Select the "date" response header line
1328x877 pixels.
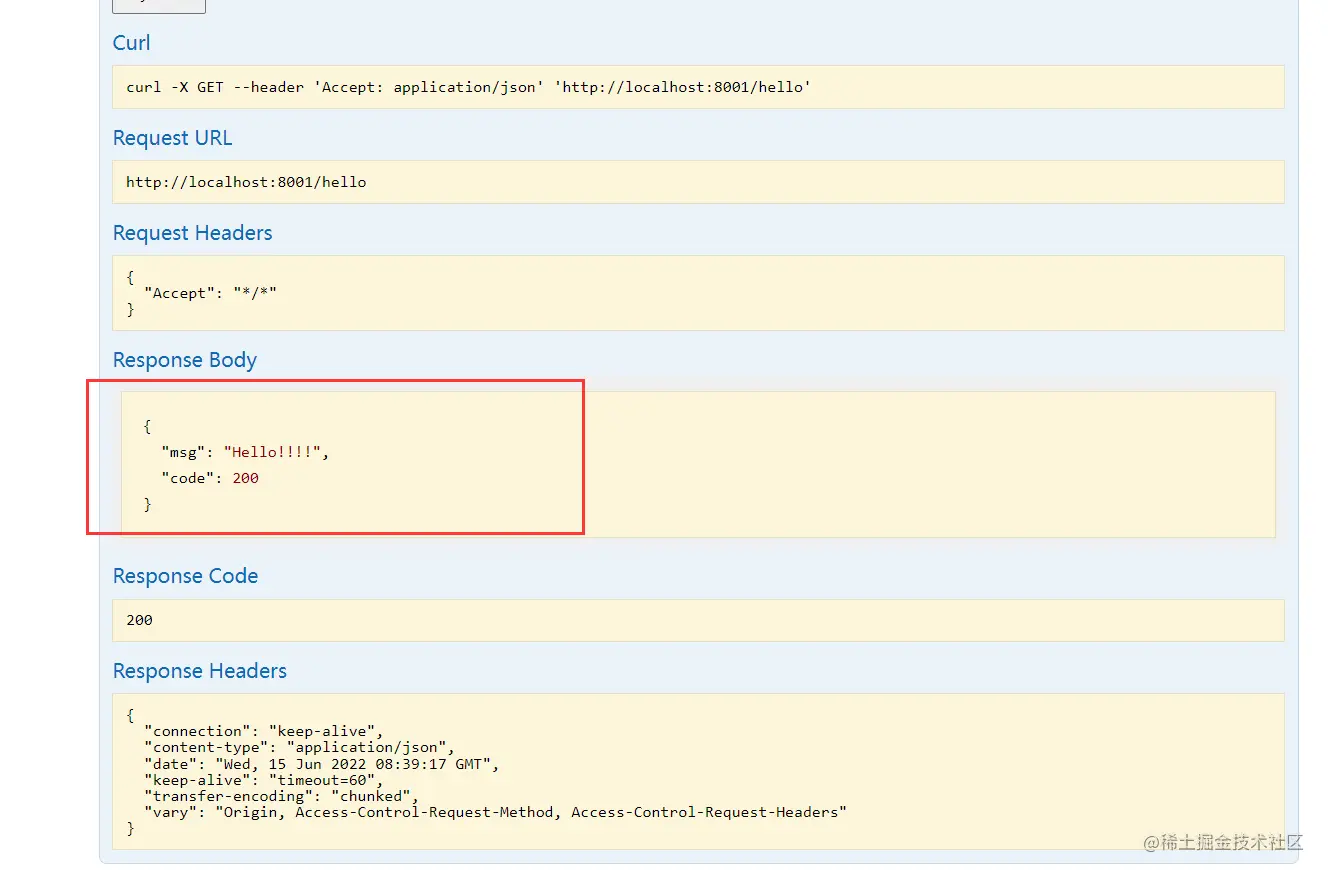point(321,764)
